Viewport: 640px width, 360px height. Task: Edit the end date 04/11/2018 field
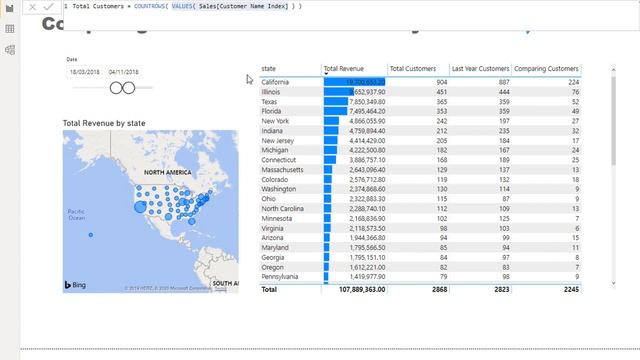pos(124,72)
